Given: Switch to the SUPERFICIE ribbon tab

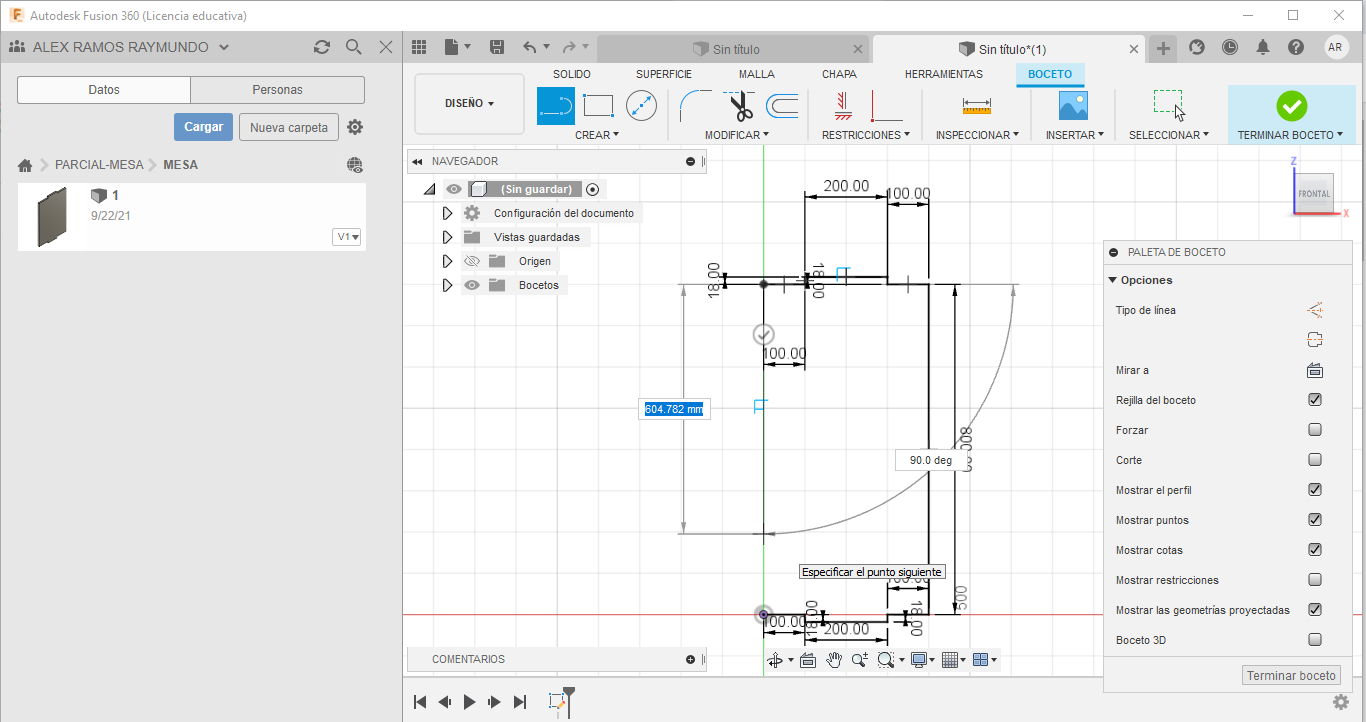Looking at the screenshot, I should [663, 74].
